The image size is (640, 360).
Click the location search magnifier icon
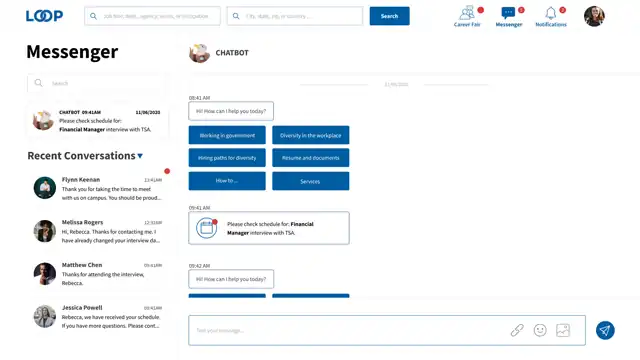point(236,16)
